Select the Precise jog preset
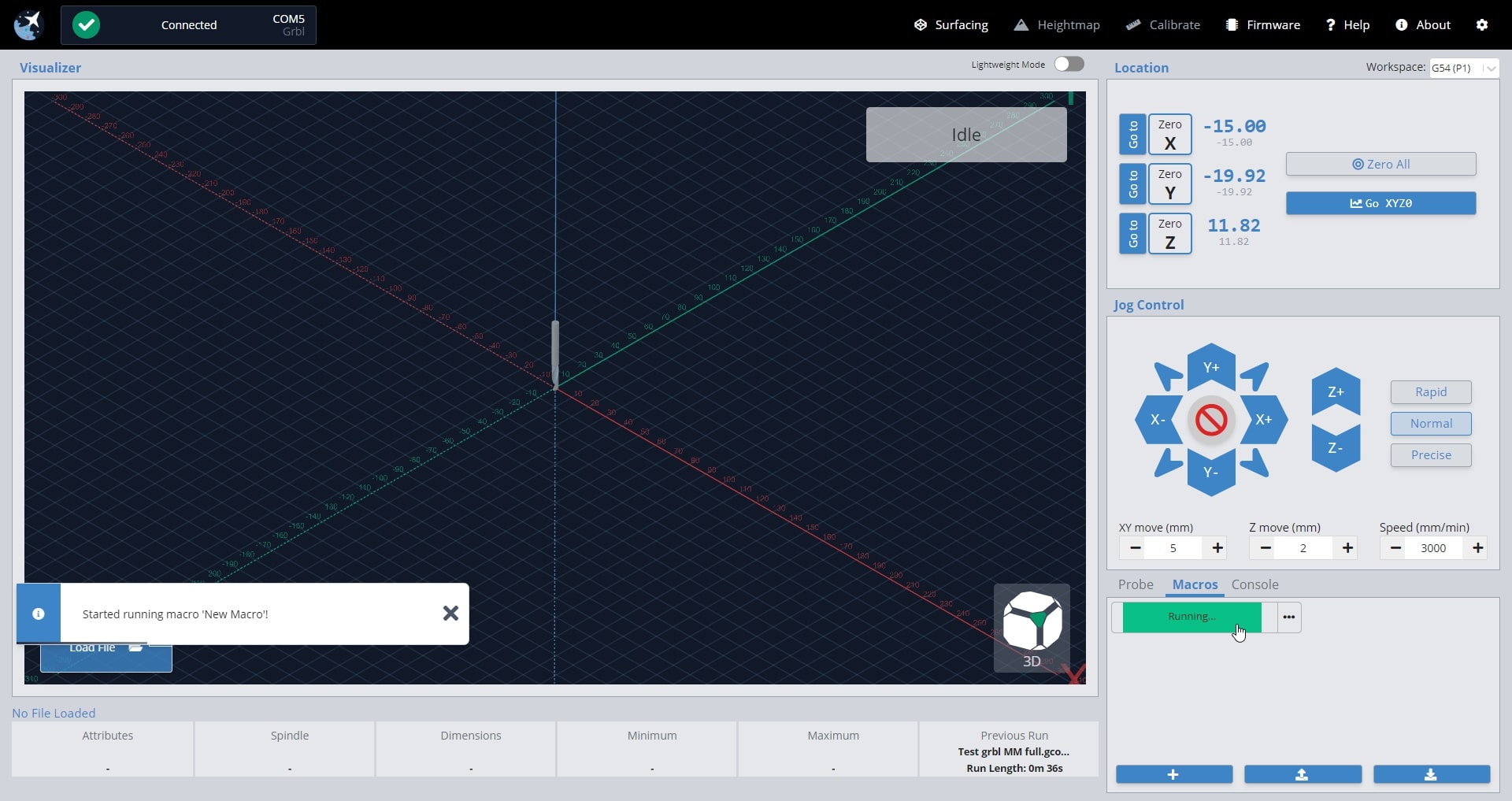This screenshot has height=801, width=1512. [1431, 455]
